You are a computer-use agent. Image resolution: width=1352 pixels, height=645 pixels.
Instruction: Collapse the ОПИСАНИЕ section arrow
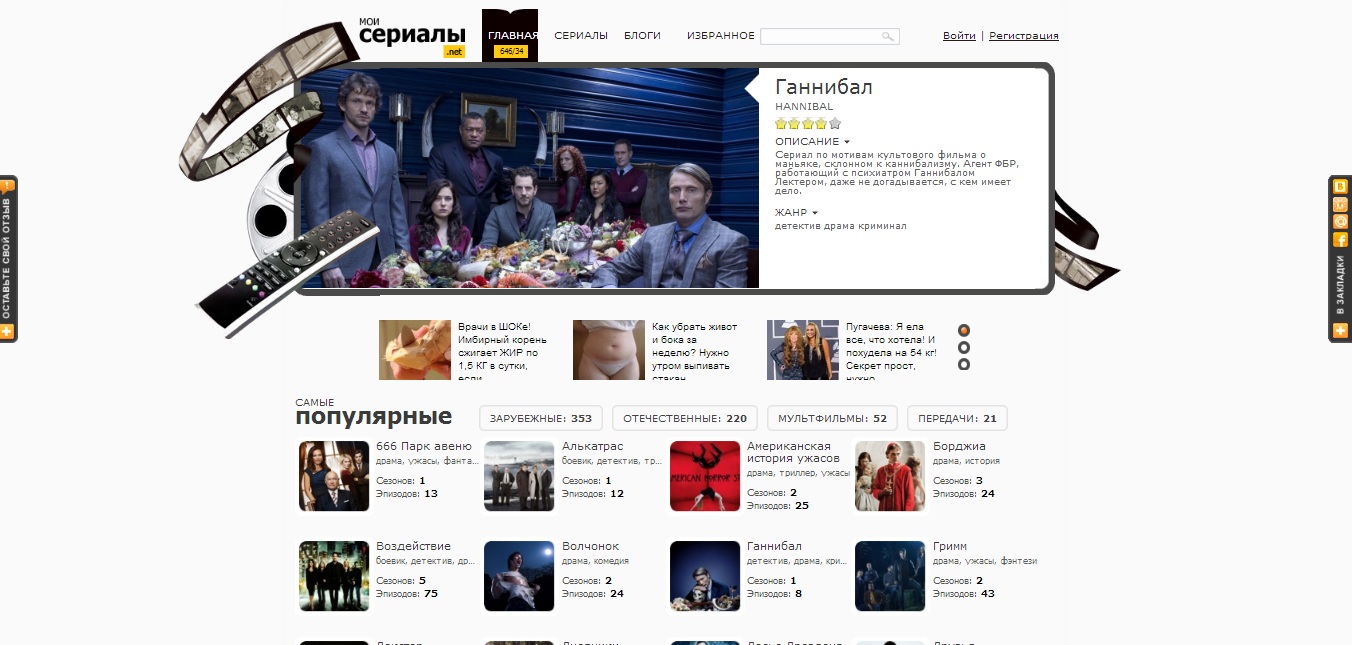pos(847,142)
